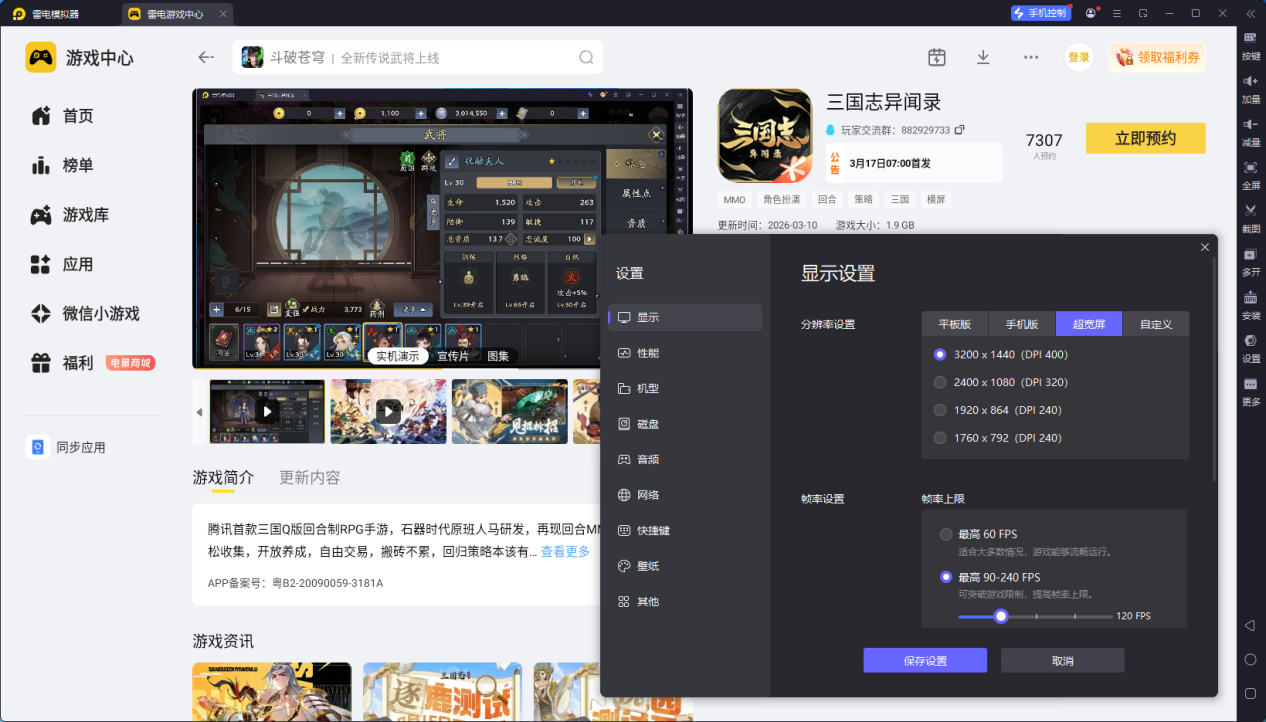Click the screenshot (截图) scissors icon
This screenshot has height=722, width=1266.
click(1250, 211)
